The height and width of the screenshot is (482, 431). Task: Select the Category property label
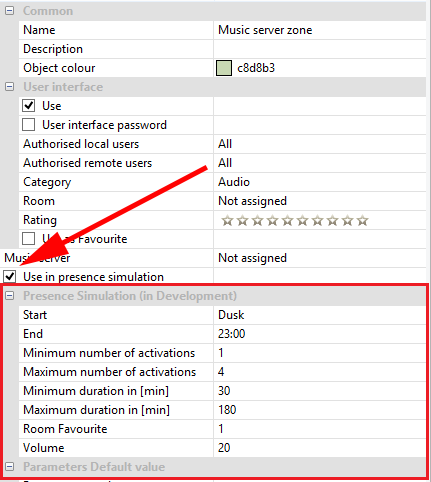point(47,182)
